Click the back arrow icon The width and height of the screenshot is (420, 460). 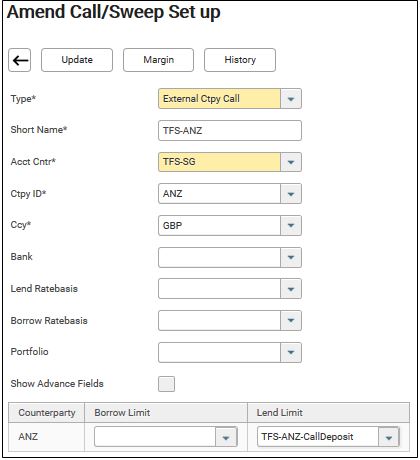(x=20, y=60)
